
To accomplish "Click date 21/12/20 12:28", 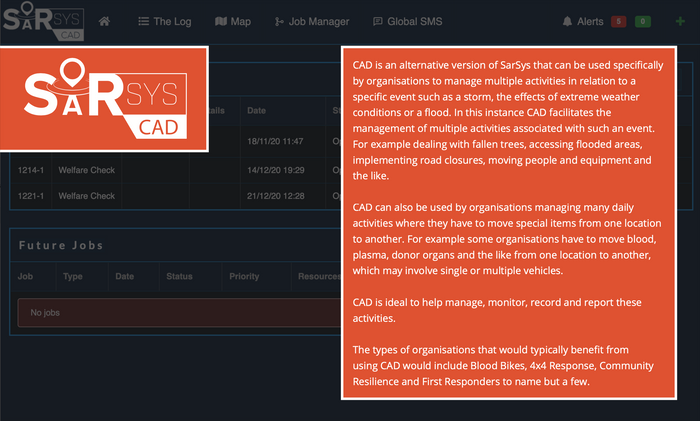I will pyautogui.click(x=276, y=196).
